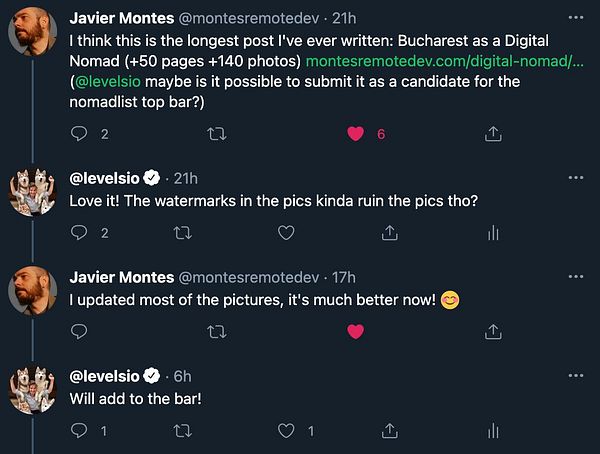Unlike Javier's tweet with 6 likes
Screen dimensions: 600x454
click(354, 132)
